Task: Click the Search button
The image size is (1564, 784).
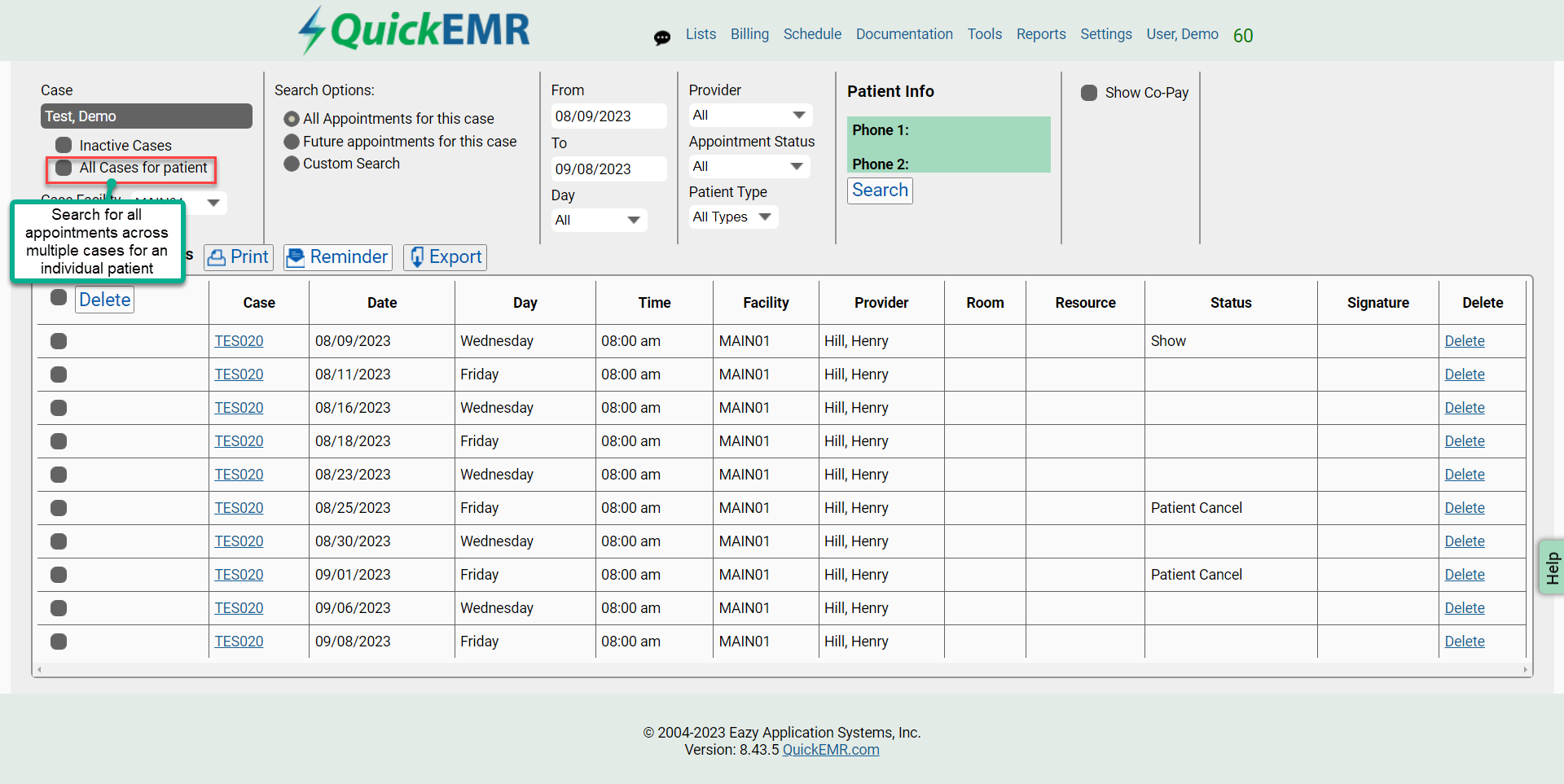Action: point(880,191)
